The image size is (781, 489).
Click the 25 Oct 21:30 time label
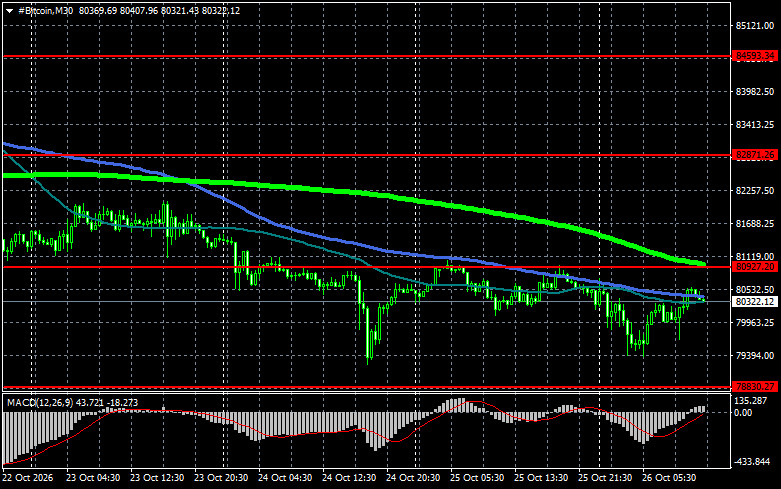[605, 478]
